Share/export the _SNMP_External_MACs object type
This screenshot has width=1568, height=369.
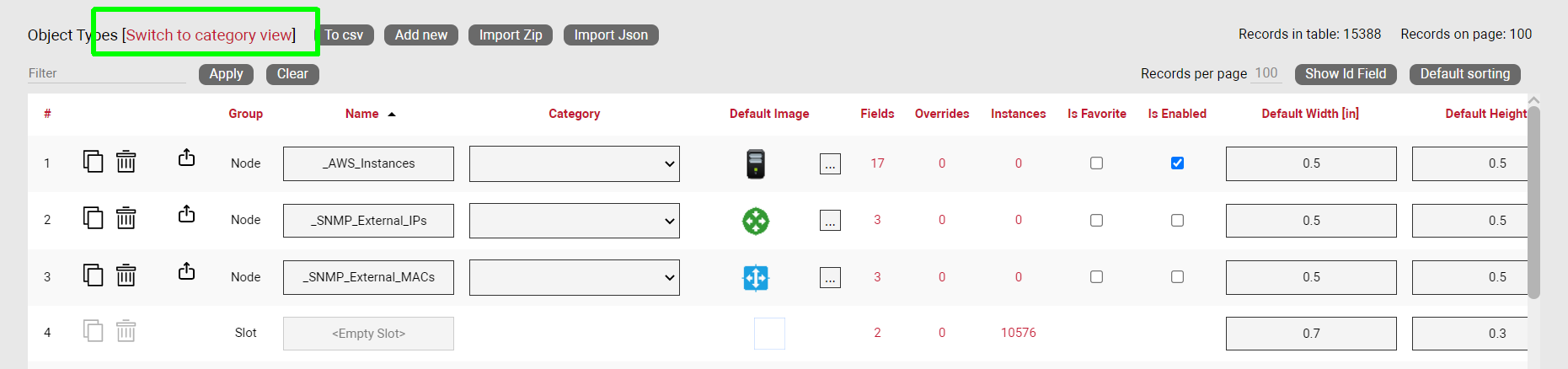tap(186, 271)
